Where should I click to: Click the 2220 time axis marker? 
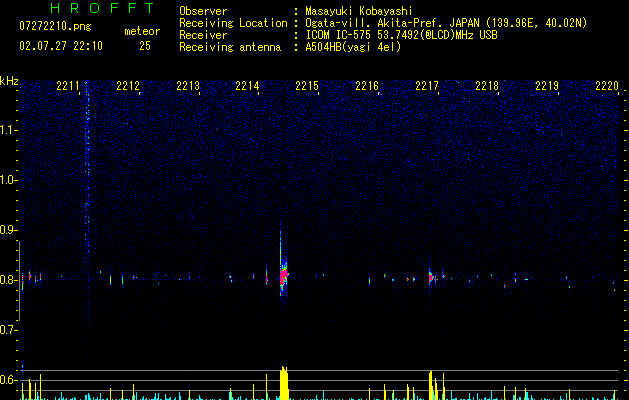(x=607, y=86)
